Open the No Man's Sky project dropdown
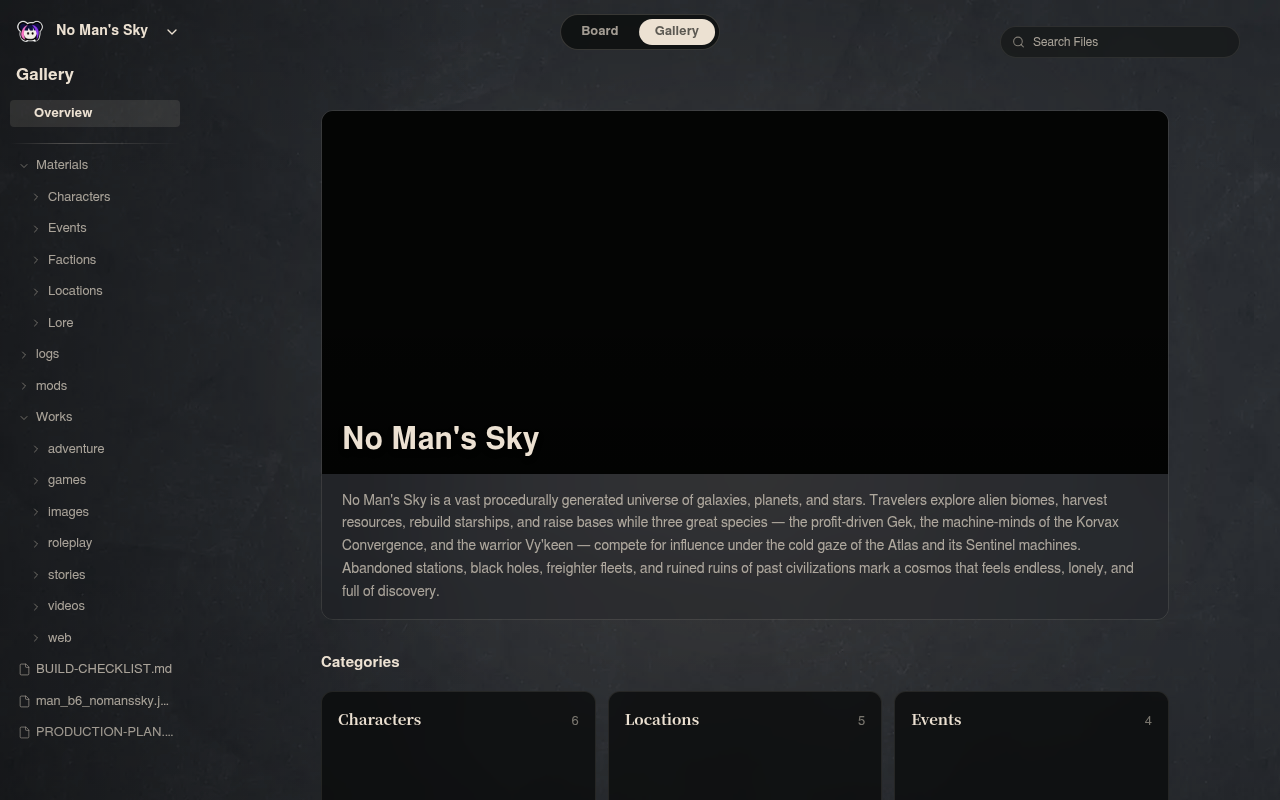This screenshot has height=800, width=1280. click(x=171, y=31)
